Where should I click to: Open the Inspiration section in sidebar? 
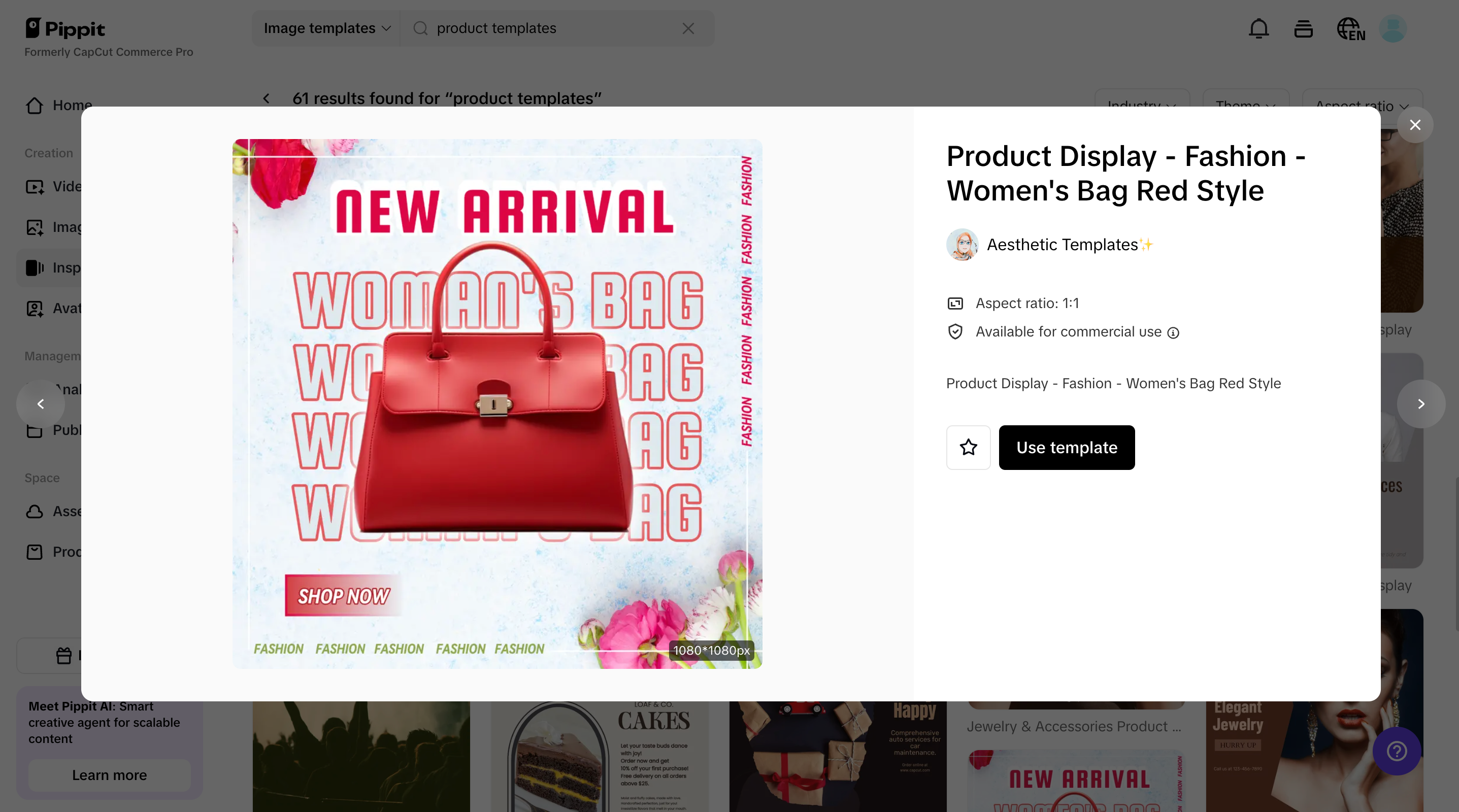(35, 267)
